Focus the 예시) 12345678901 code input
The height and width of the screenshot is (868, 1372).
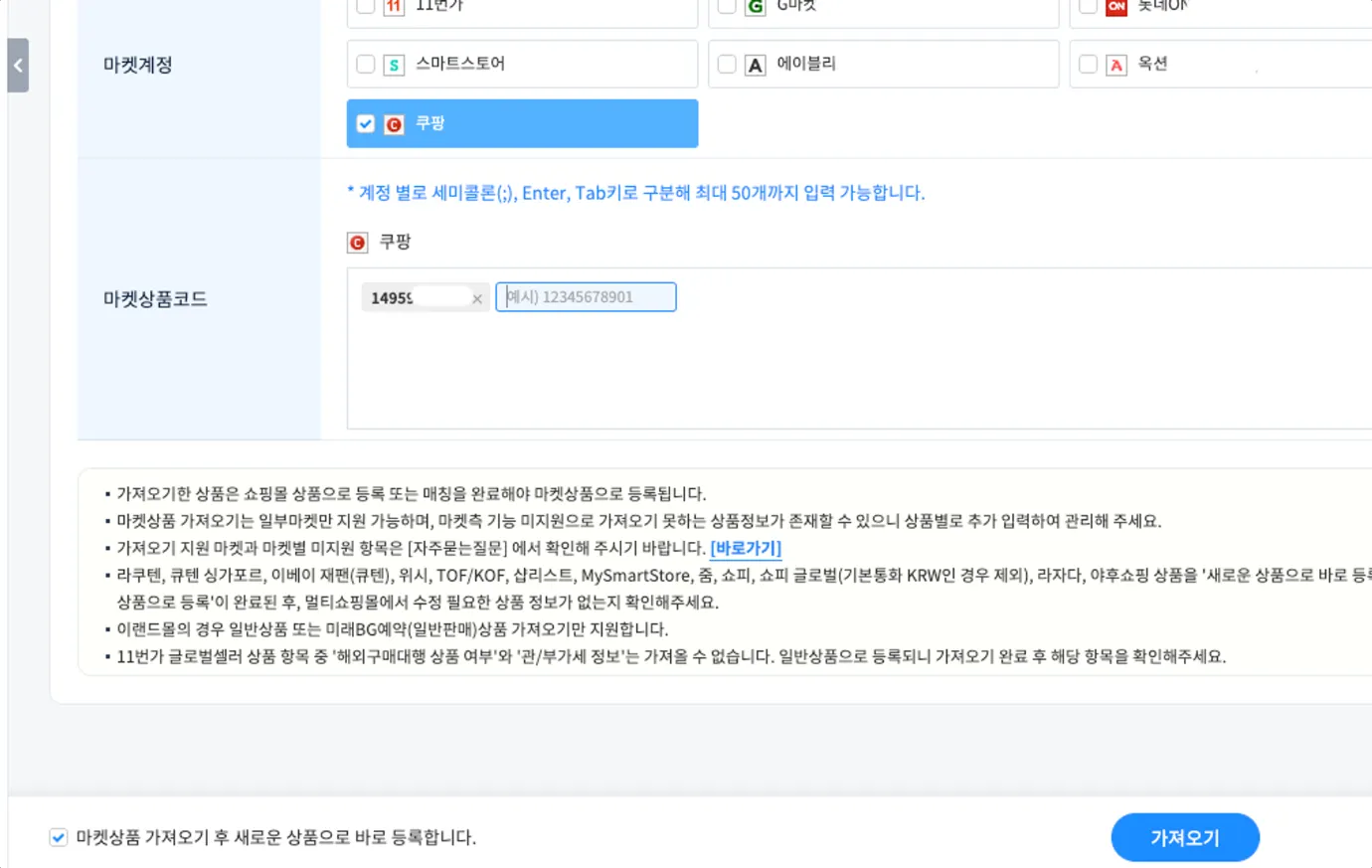pyautogui.click(x=586, y=297)
